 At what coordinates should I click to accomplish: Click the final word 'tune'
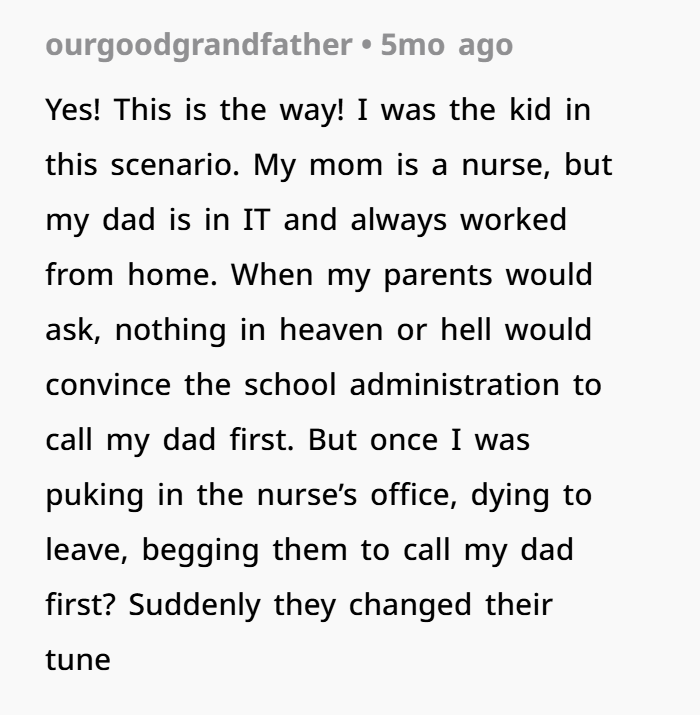coord(78,660)
